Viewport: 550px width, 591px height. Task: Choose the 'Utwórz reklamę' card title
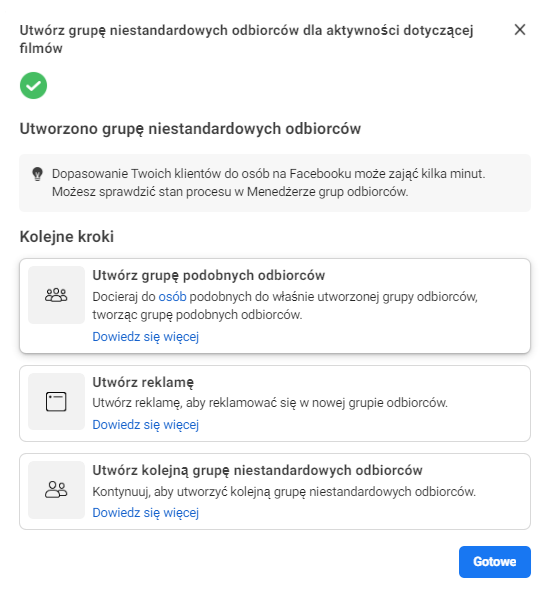tap(143, 382)
